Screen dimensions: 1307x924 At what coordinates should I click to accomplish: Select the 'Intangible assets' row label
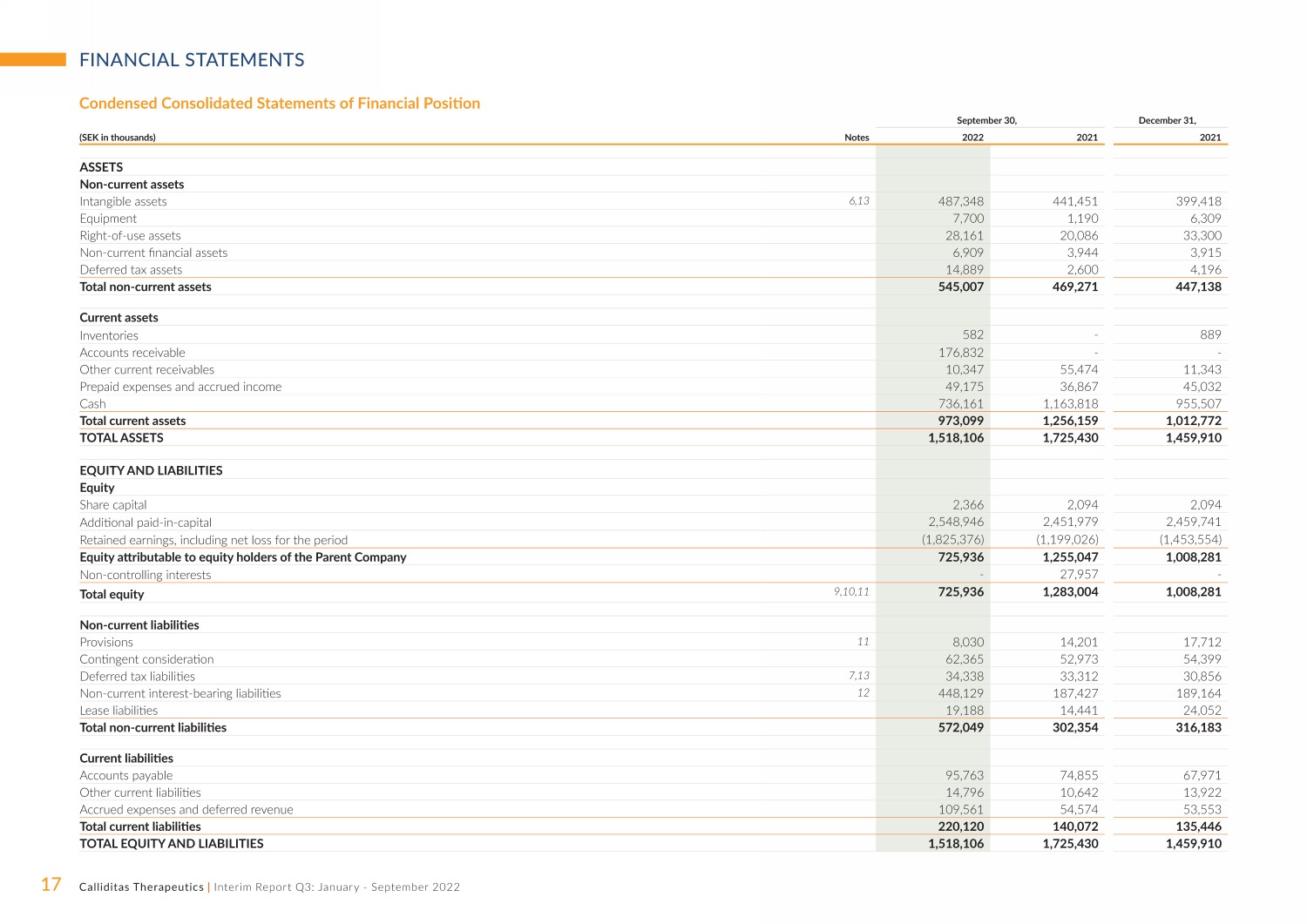(x=123, y=201)
